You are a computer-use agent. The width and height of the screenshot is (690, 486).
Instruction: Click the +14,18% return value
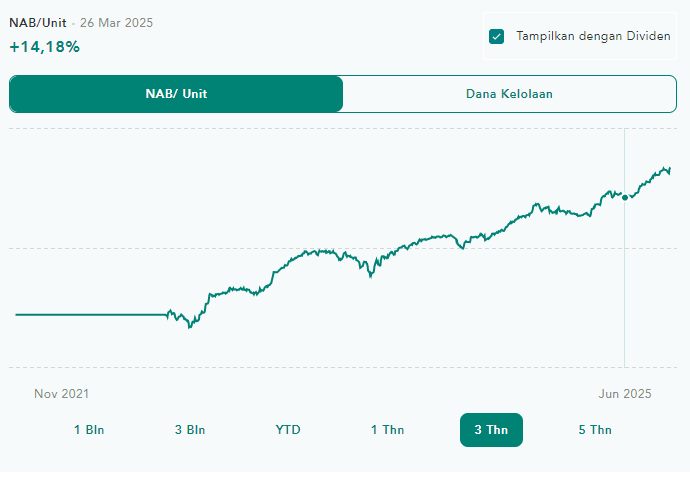45,46
